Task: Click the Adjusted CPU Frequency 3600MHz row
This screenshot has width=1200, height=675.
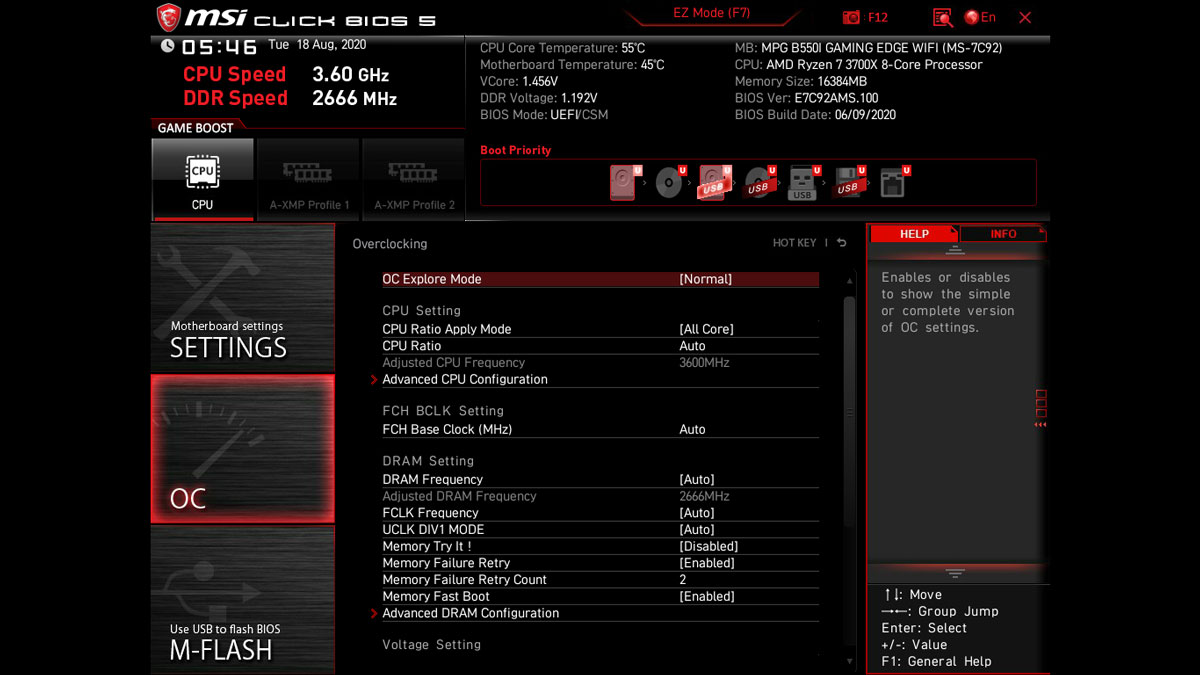Action: click(600, 363)
